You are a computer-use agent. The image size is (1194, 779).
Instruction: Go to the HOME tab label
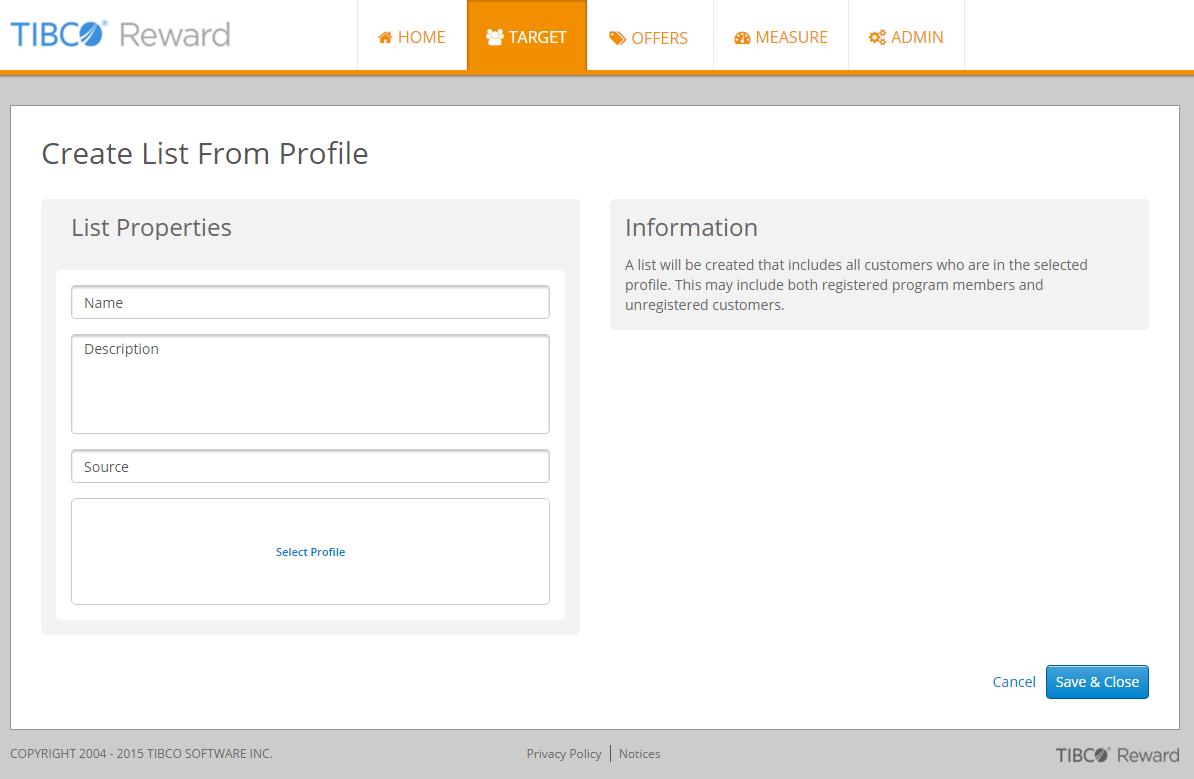point(421,38)
